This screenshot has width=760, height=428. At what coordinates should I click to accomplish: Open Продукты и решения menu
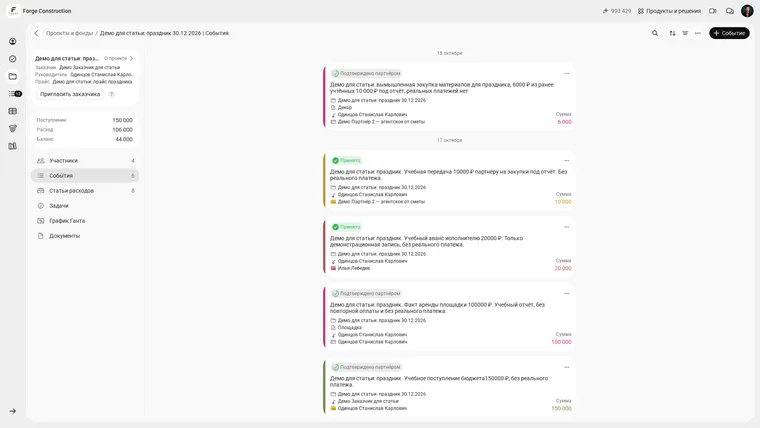tap(669, 11)
